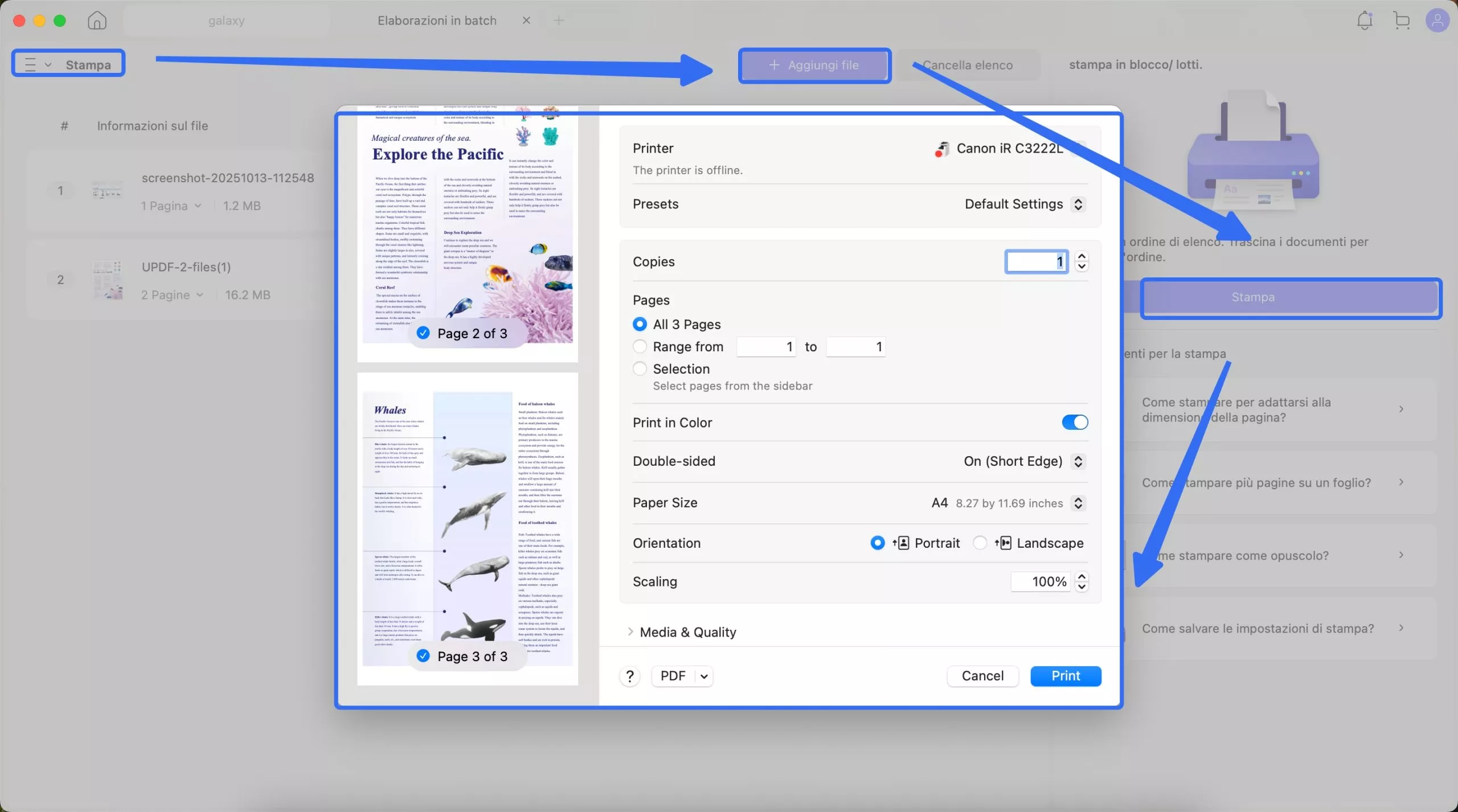The image size is (1458, 812).
Task: Open the shopping cart icon
Action: pos(1402,21)
